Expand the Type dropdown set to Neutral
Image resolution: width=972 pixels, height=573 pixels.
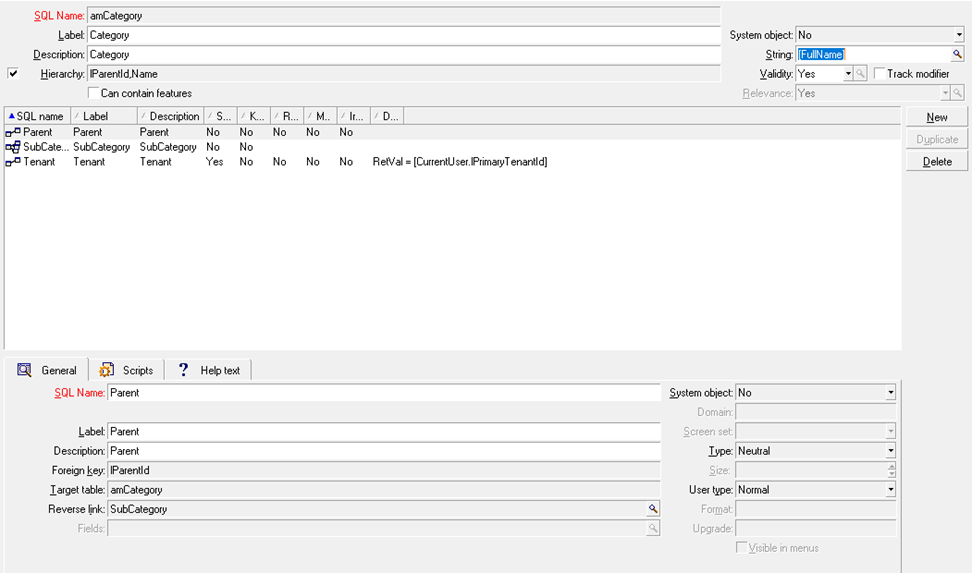890,451
